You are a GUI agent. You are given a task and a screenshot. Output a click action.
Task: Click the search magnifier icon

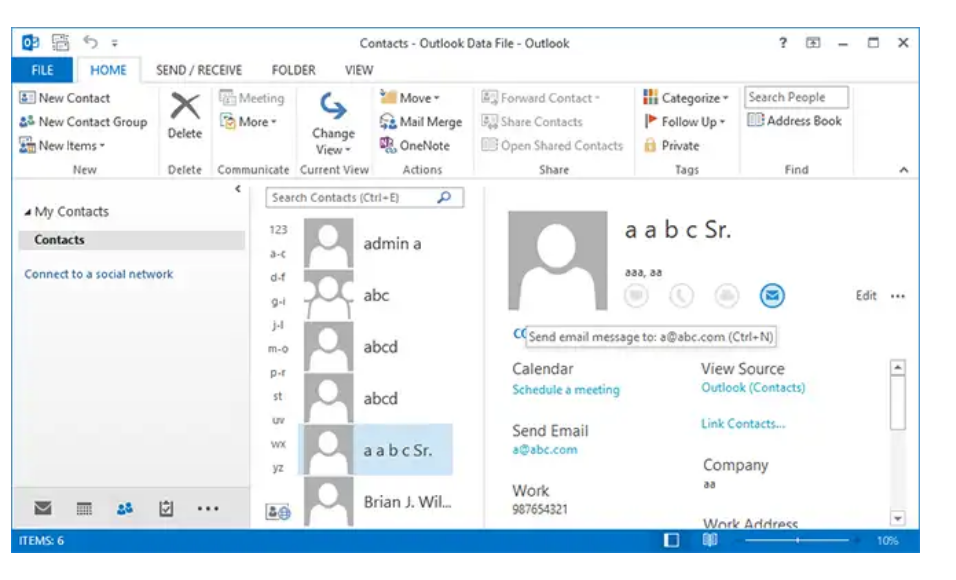click(x=445, y=197)
